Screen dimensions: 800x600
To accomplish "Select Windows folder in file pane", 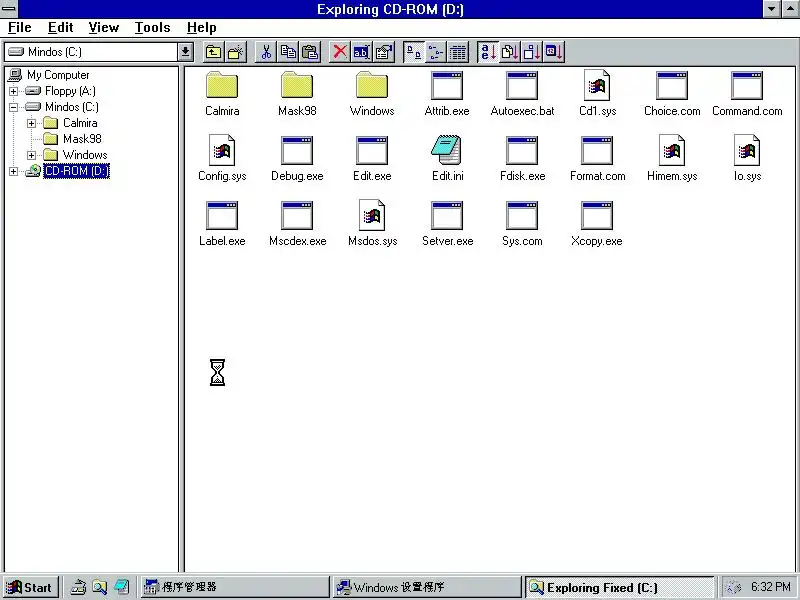I will (x=372, y=94).
